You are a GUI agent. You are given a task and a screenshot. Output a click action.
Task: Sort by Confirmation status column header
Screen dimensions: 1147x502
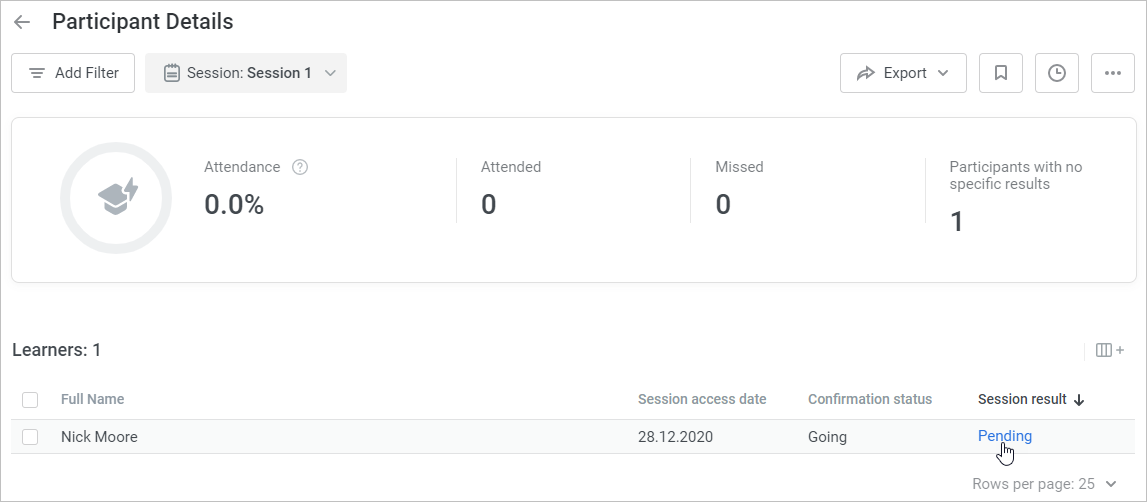point(869,399)
